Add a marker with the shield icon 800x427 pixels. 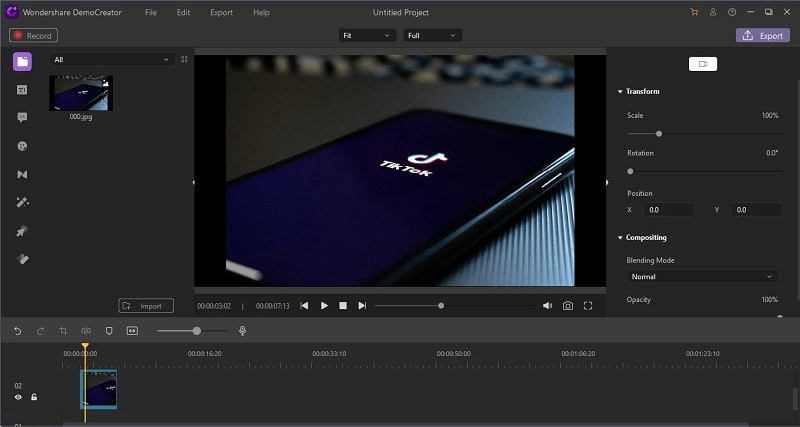point(109,331)
